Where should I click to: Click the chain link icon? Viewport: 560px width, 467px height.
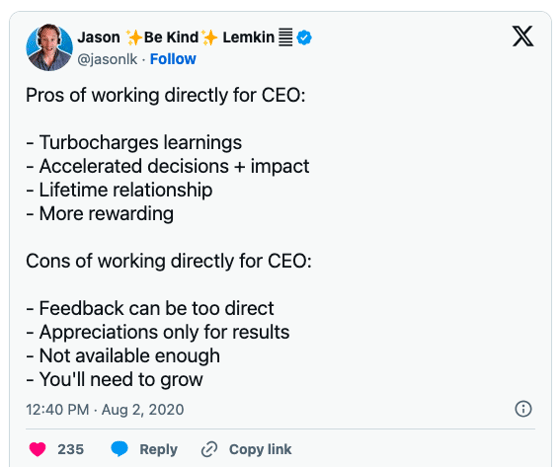click(209, 449)
